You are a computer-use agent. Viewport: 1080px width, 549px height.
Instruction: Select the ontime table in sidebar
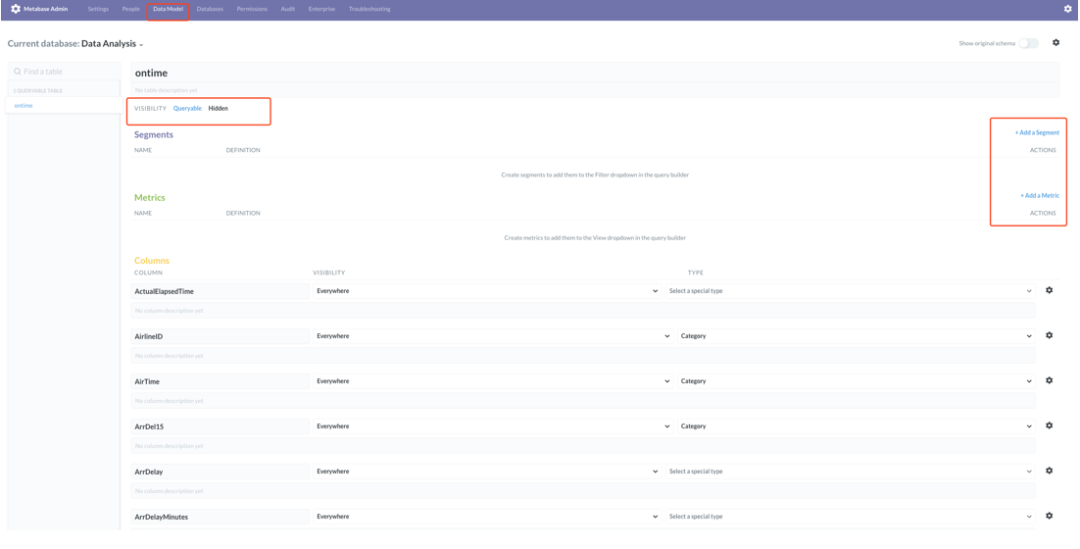[23, 105]
